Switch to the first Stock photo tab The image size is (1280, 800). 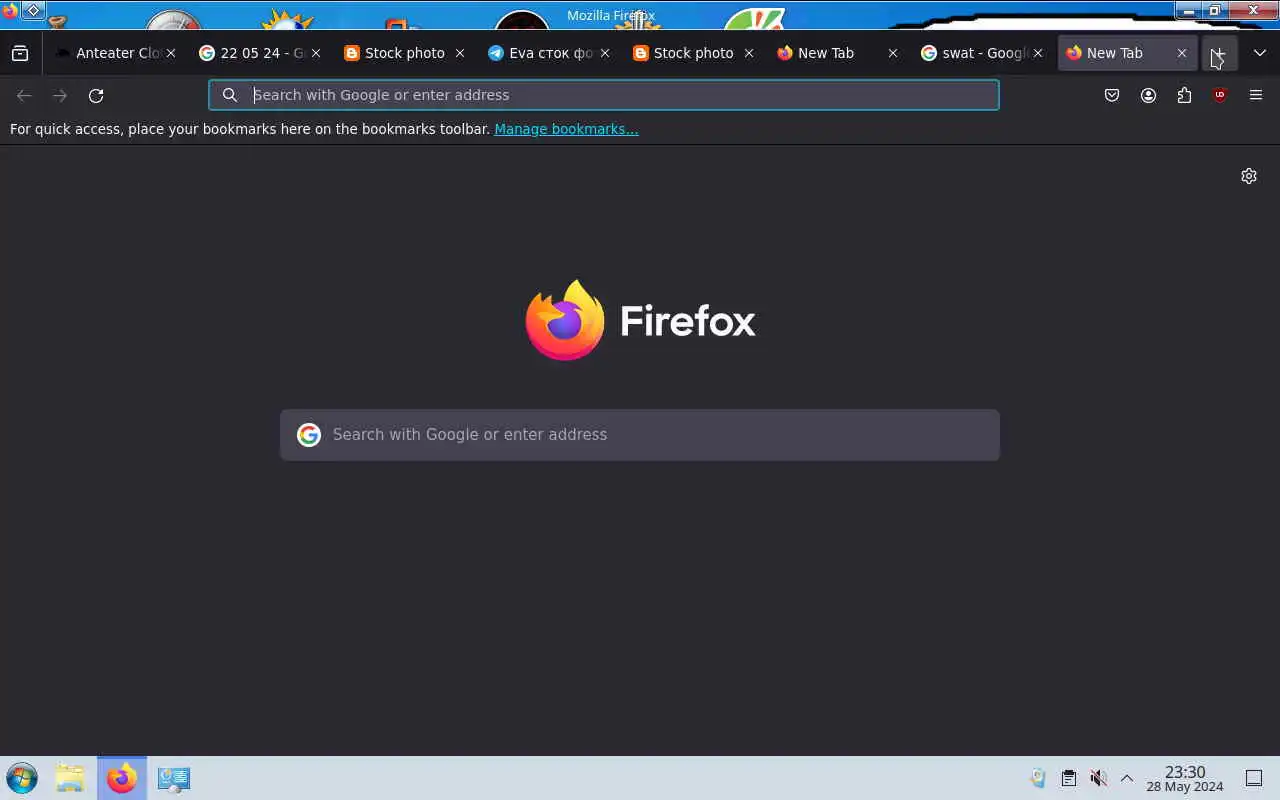point(405,53)
